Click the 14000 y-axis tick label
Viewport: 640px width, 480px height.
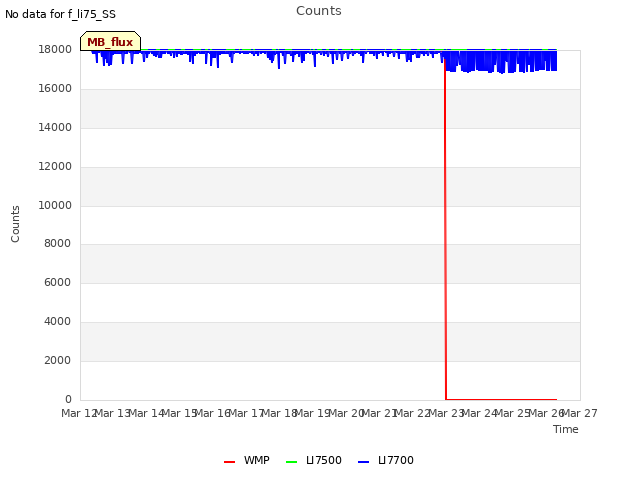point(55,127)
